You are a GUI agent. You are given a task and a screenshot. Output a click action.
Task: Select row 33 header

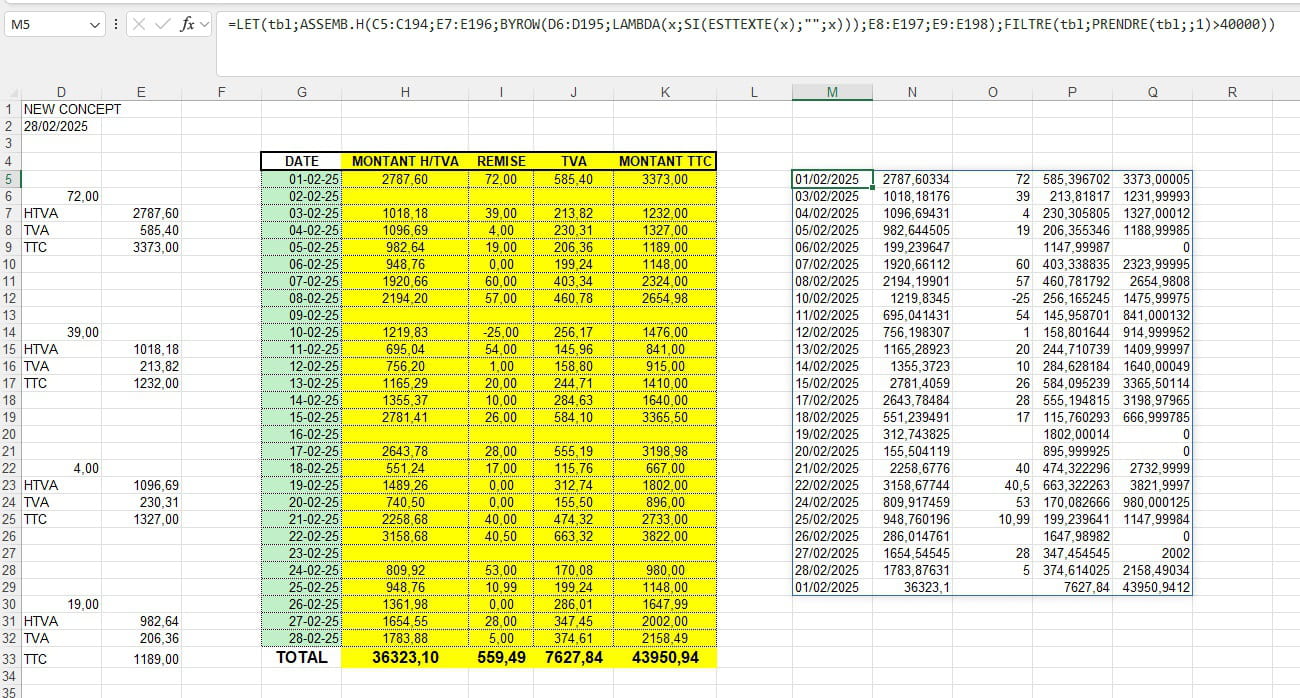point(9,659)
